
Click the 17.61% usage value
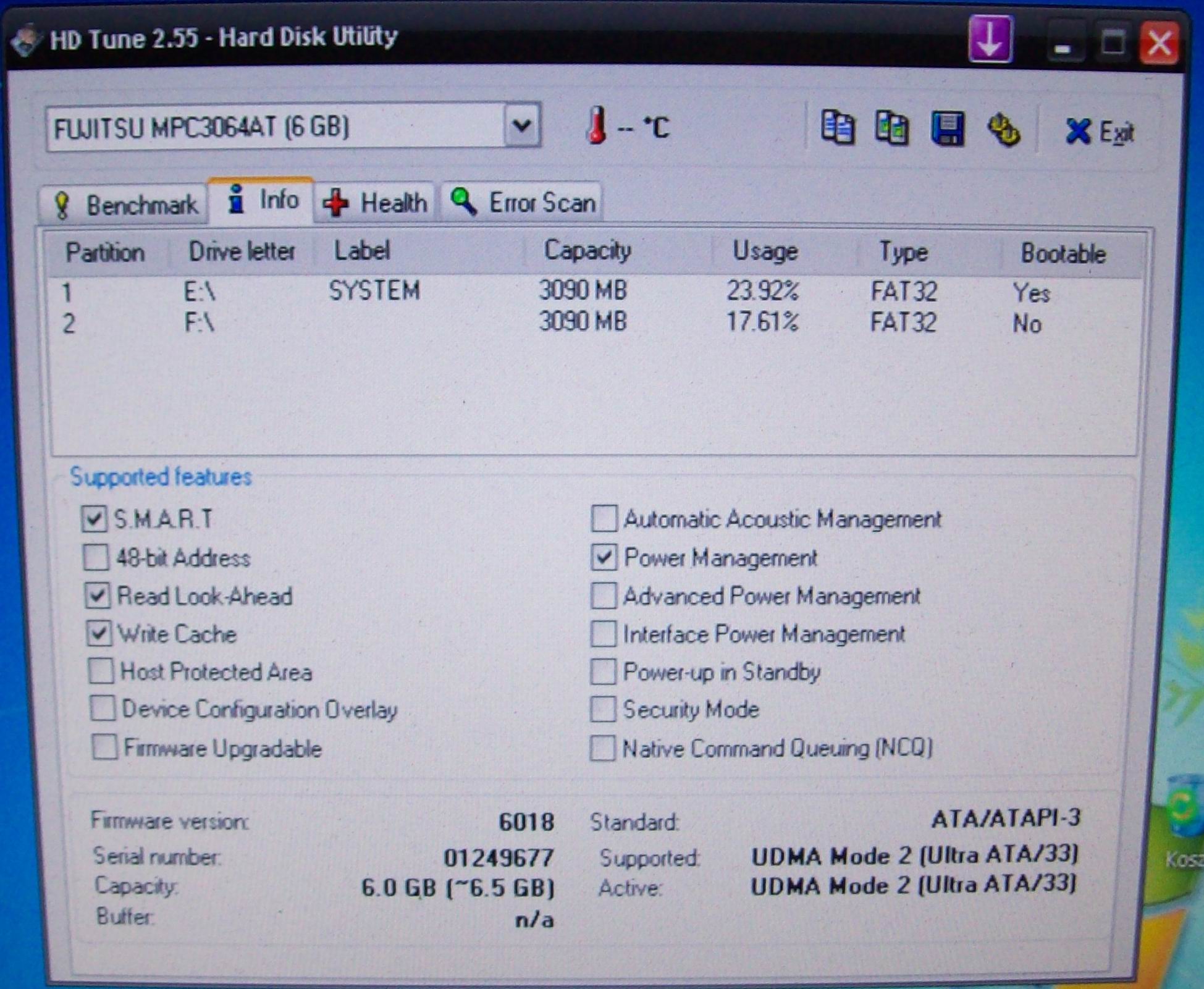click(x=763, y=321)
